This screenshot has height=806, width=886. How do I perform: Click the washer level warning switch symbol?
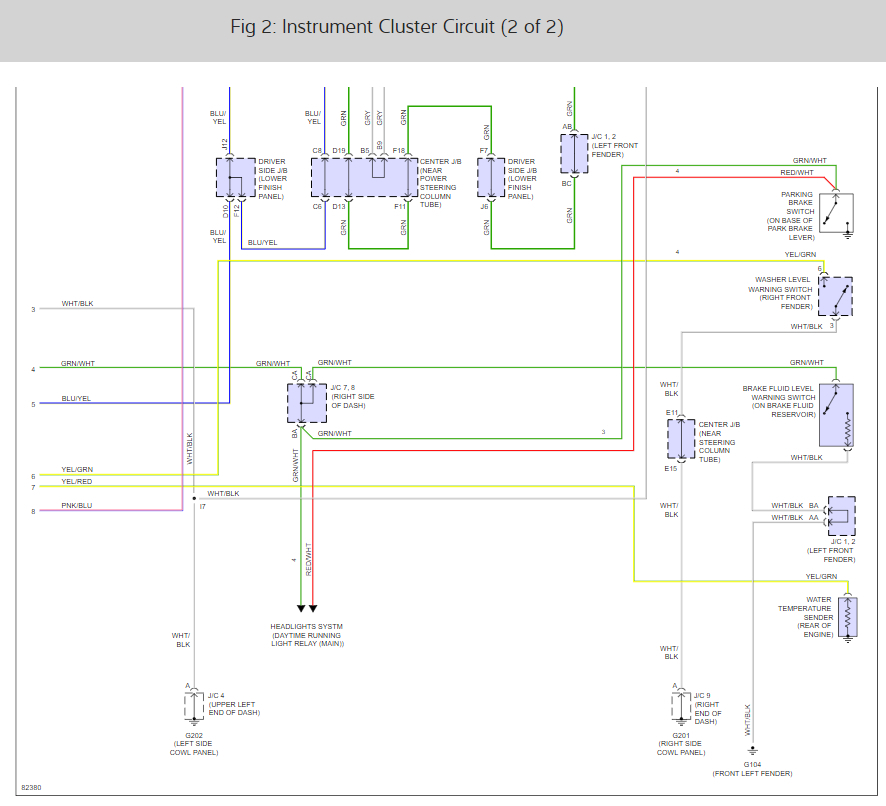pyautogui.click(x=835, y=296)
